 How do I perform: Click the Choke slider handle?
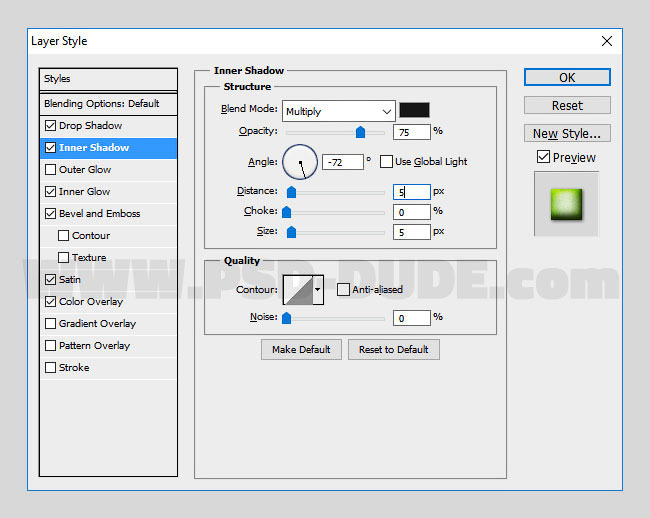pos(286,212)
